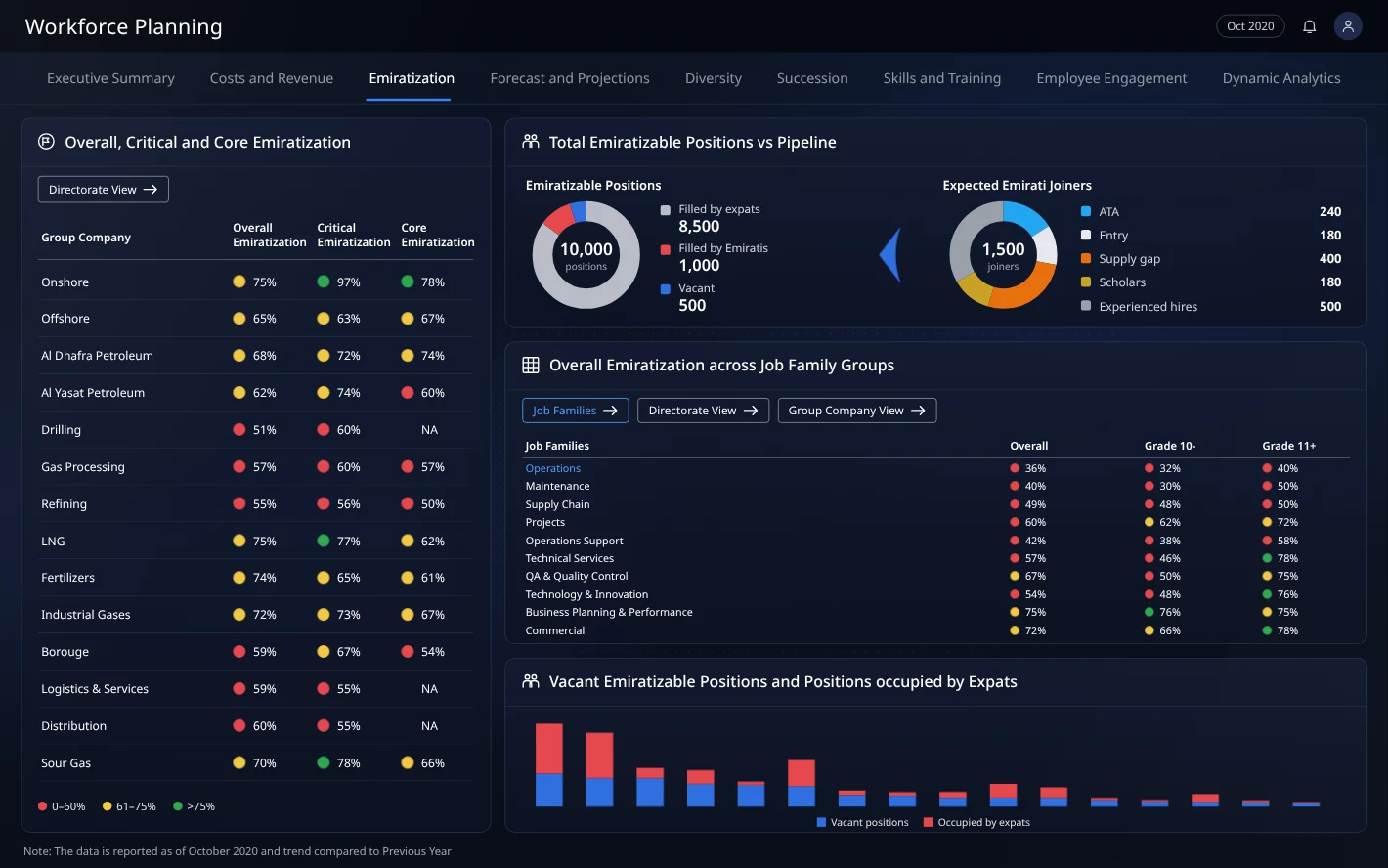Switch to the Costs and Revenue tab

[x=272, y=78]
